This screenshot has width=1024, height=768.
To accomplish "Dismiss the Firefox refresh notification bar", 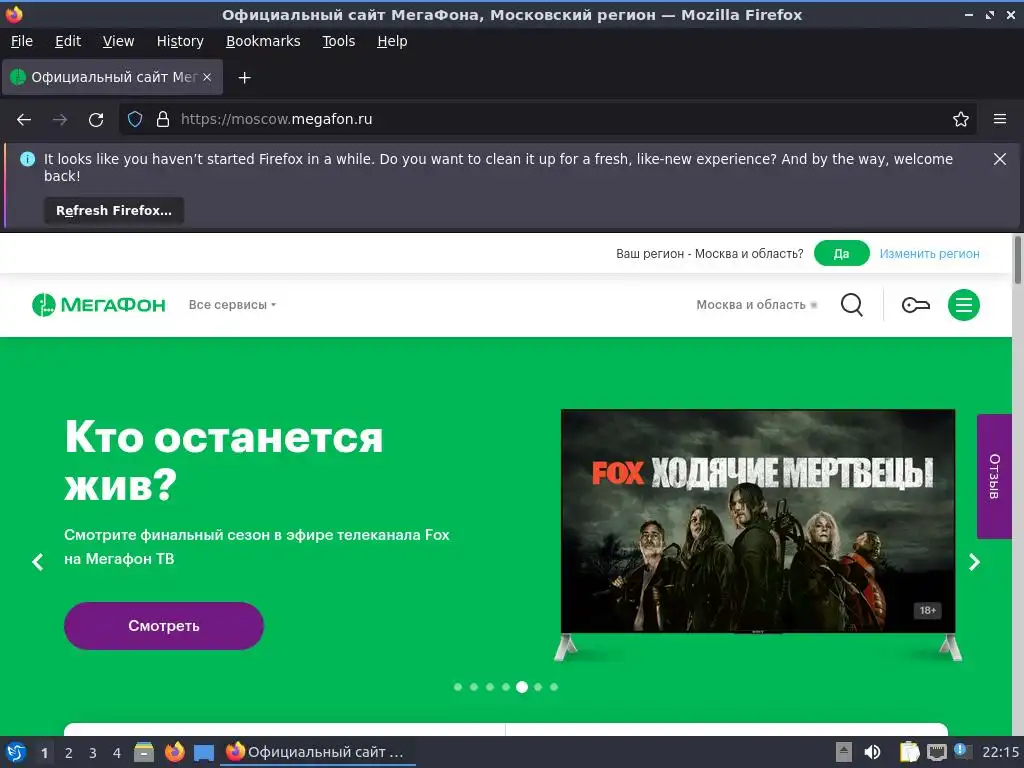I will click(999, 159).
